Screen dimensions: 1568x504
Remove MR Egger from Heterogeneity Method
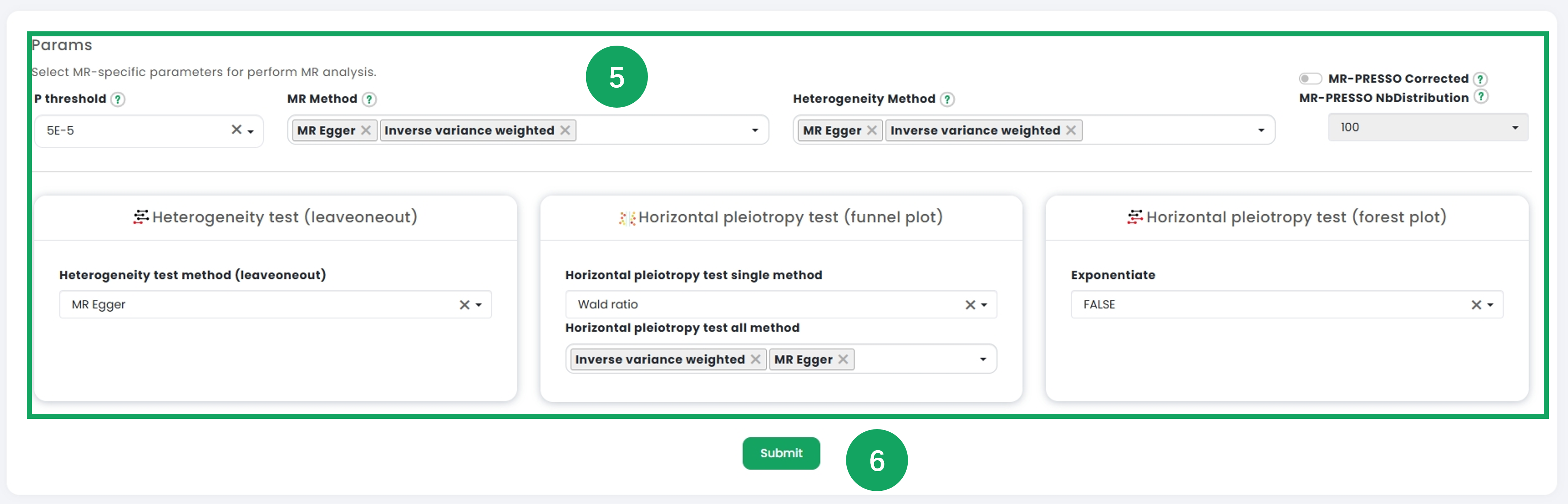[872, 130]
